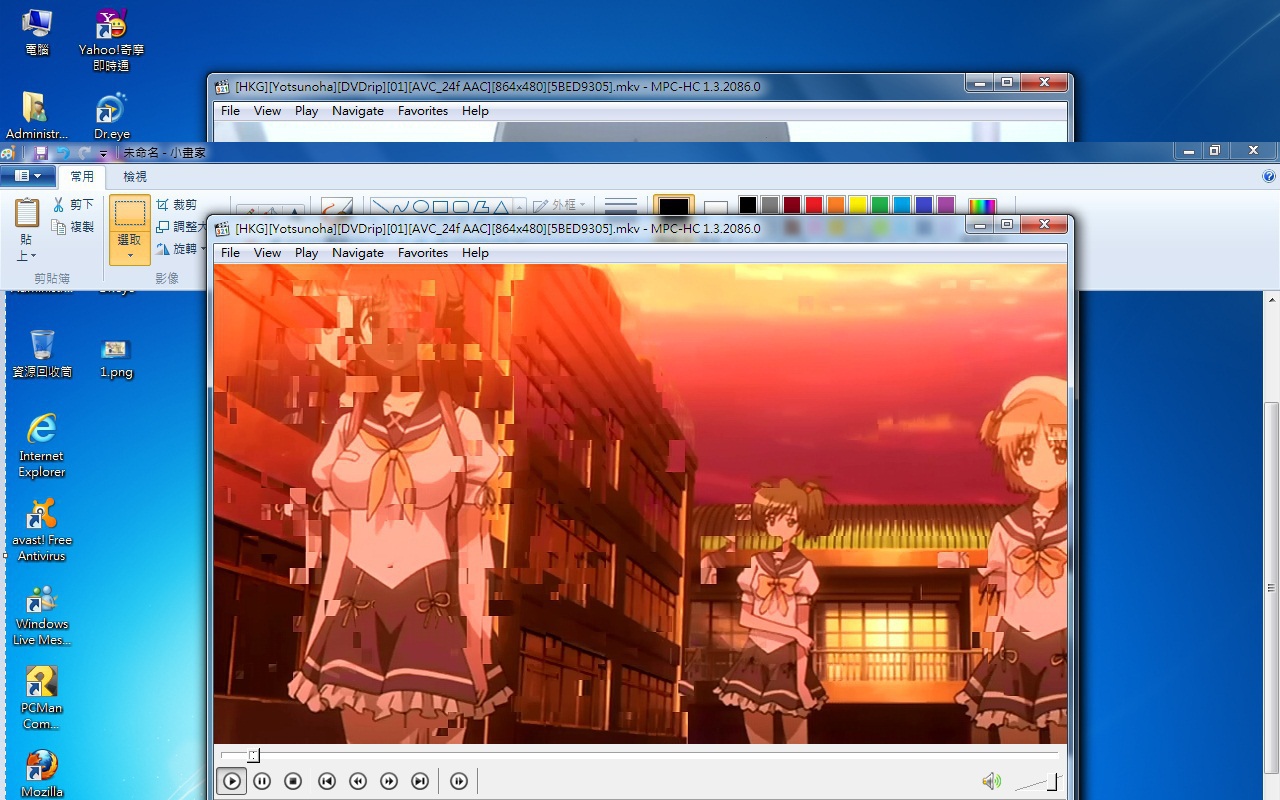The image size is (1280, 800).
Task: Open the Edit Colors rainbow icon
Action: [x=983, y=206]
